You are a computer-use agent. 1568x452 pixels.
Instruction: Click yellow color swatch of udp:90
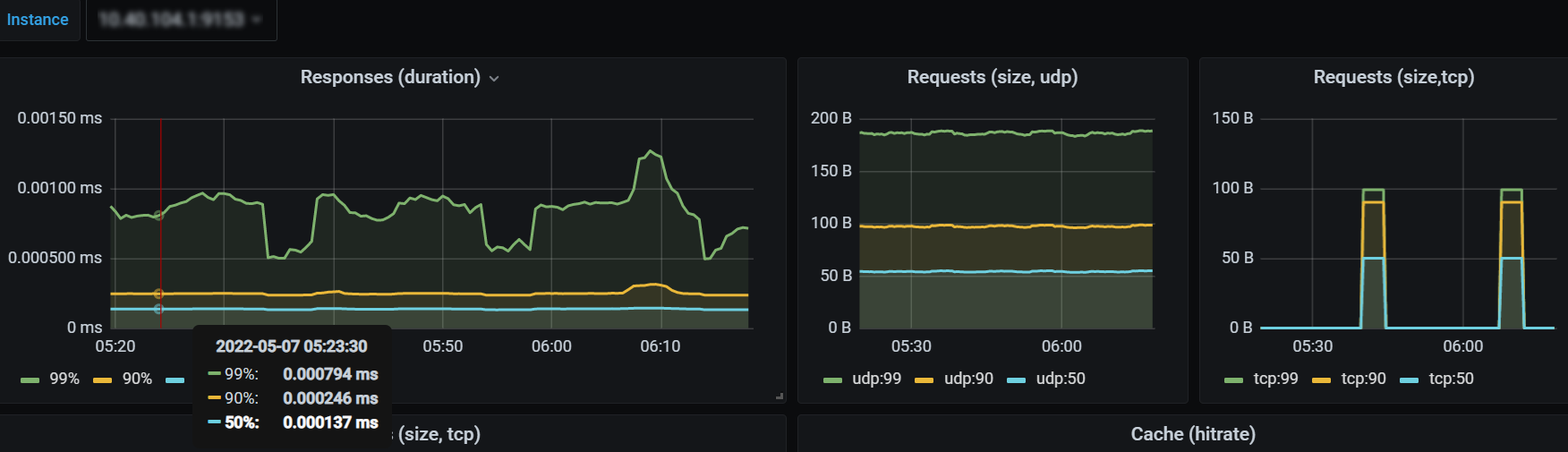pos(925,380)
